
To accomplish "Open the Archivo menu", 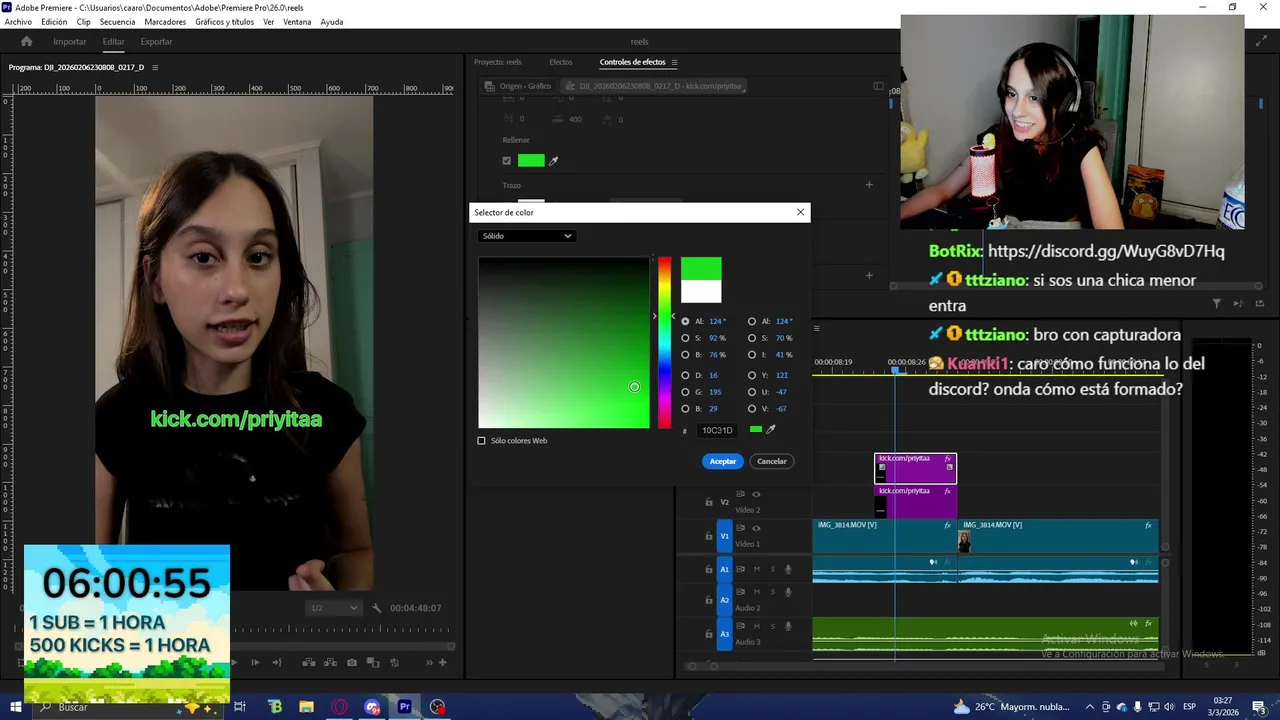I will (18, 22).
